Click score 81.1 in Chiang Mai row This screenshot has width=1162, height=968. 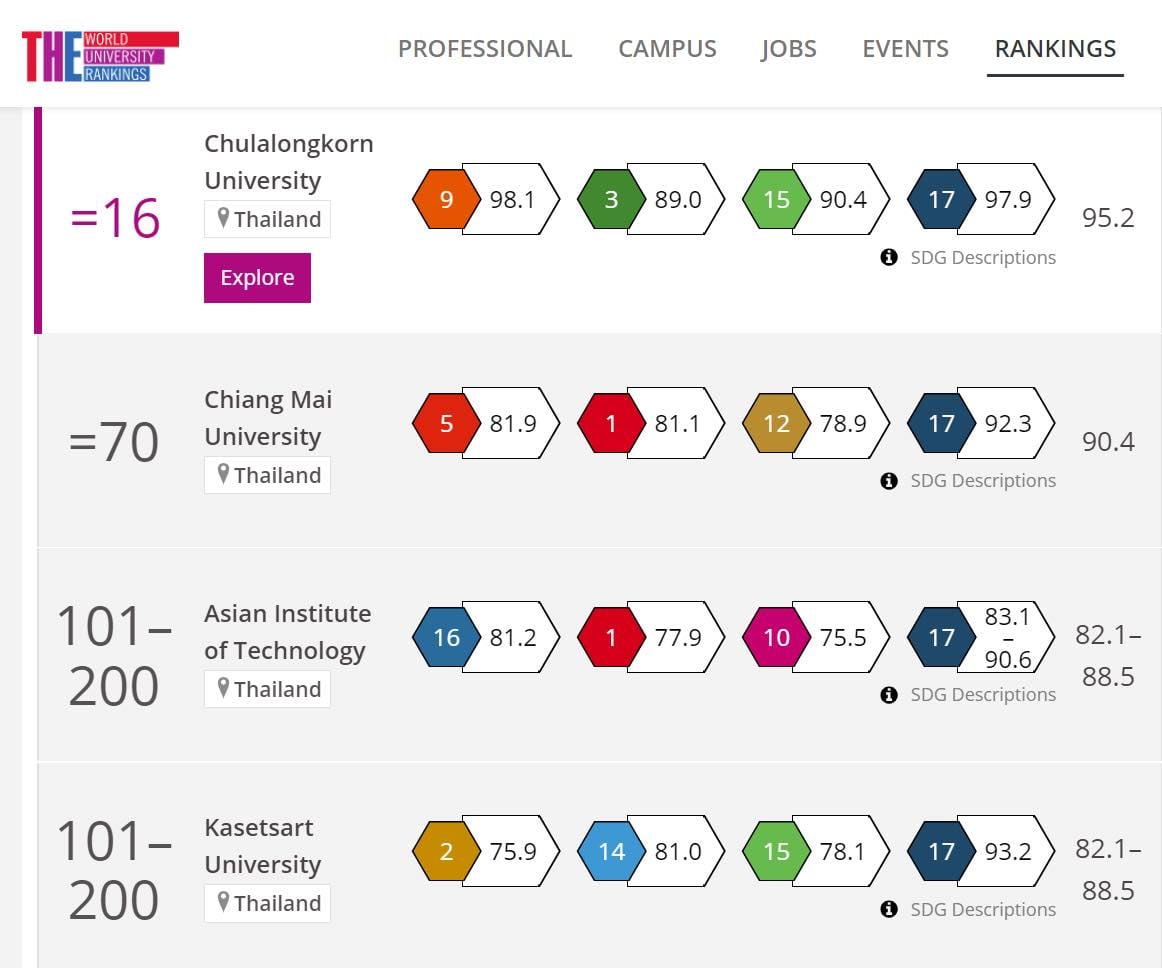click(x=677, y=423)
